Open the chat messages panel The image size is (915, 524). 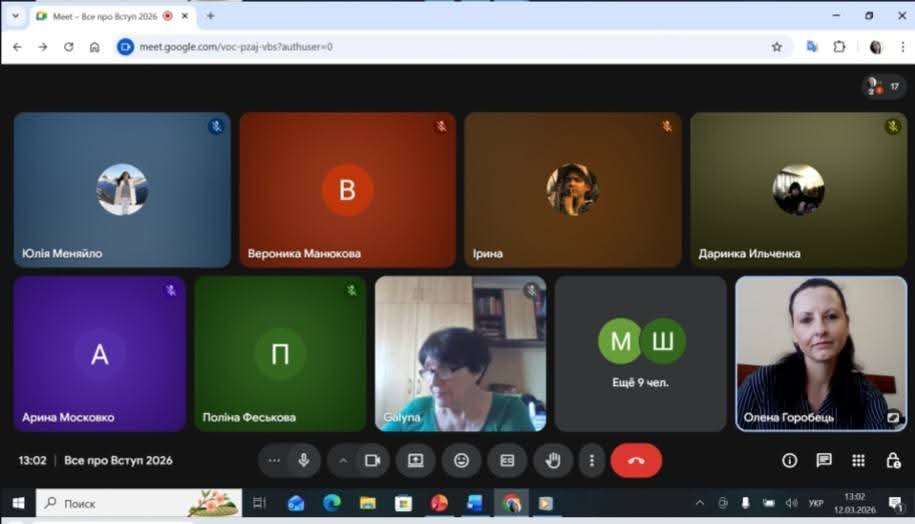(x=824, y=460)
